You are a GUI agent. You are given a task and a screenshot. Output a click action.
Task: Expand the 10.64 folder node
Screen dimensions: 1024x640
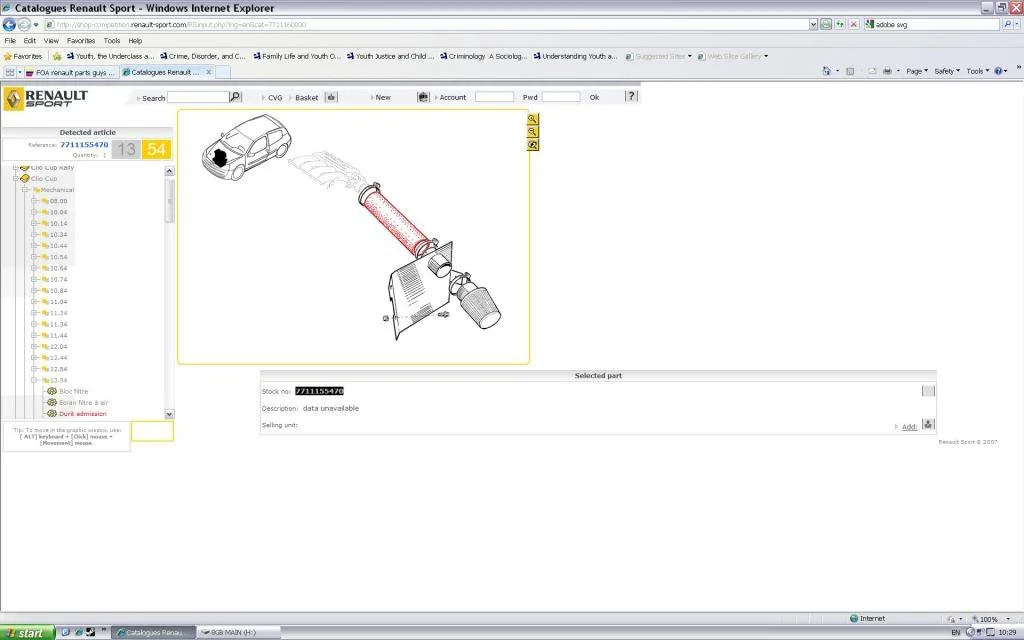point(34,268)
